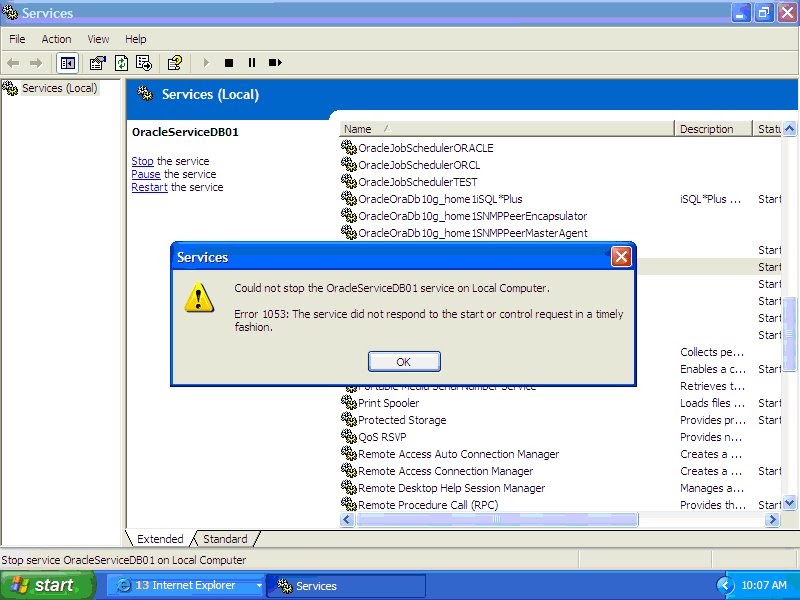Viewport: 800px width, 600px height.
Task: Open the Action menu
Action: click(x=56, y=39)
